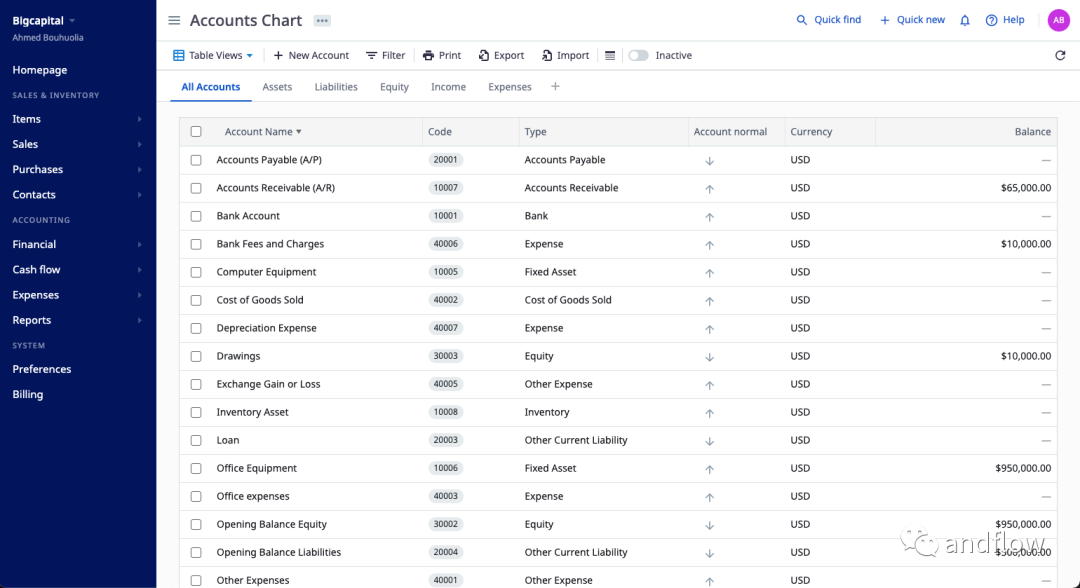1080x588 pixels.
Task: Click the New Account button
Action: click(x=311, y=56)
